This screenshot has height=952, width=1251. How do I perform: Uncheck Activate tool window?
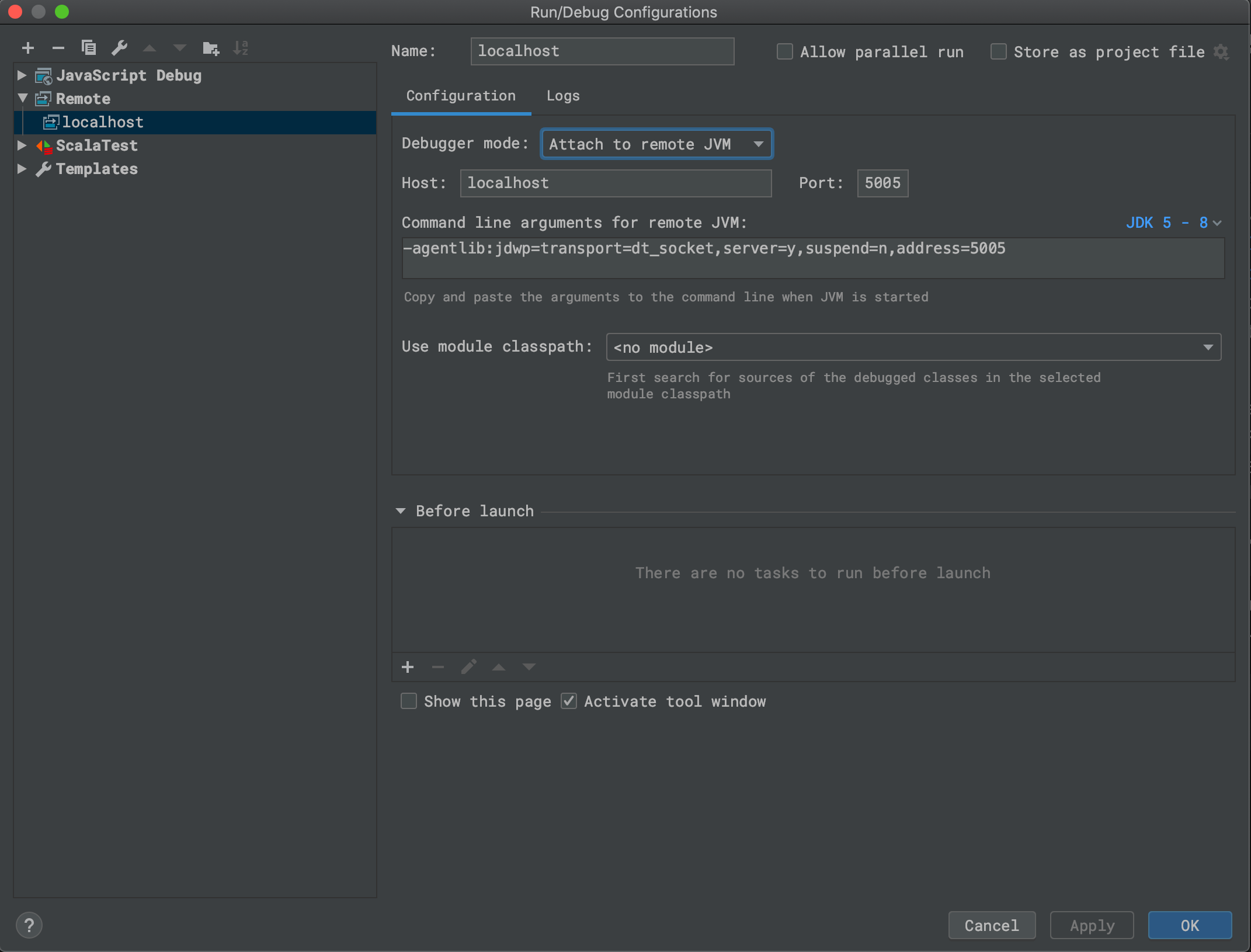[x=569, y=701]
